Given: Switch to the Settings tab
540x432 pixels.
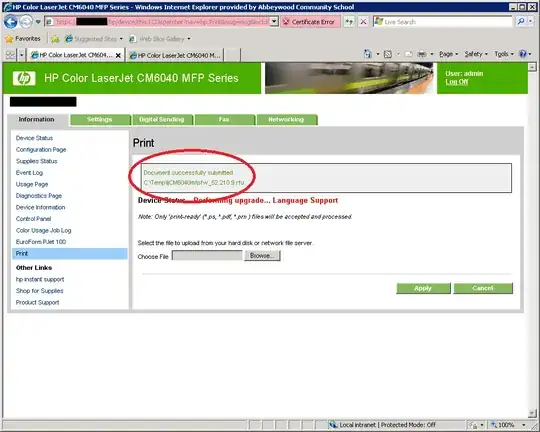Looking at the screenshot, I should tap(100, 120).
